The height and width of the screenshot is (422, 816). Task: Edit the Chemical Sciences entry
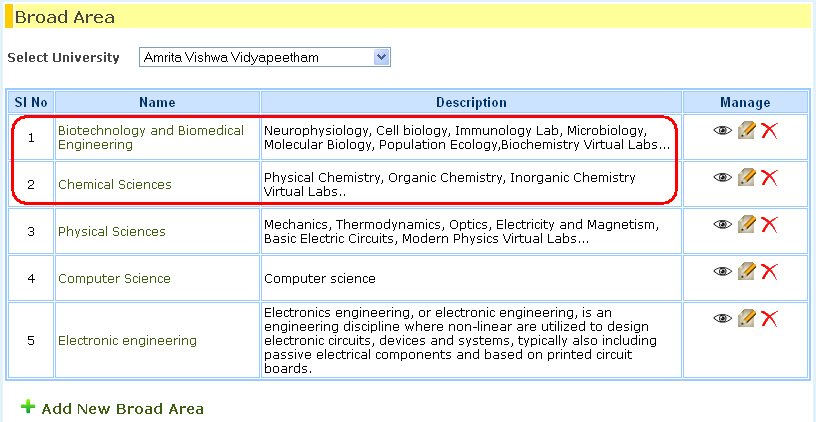746,177
